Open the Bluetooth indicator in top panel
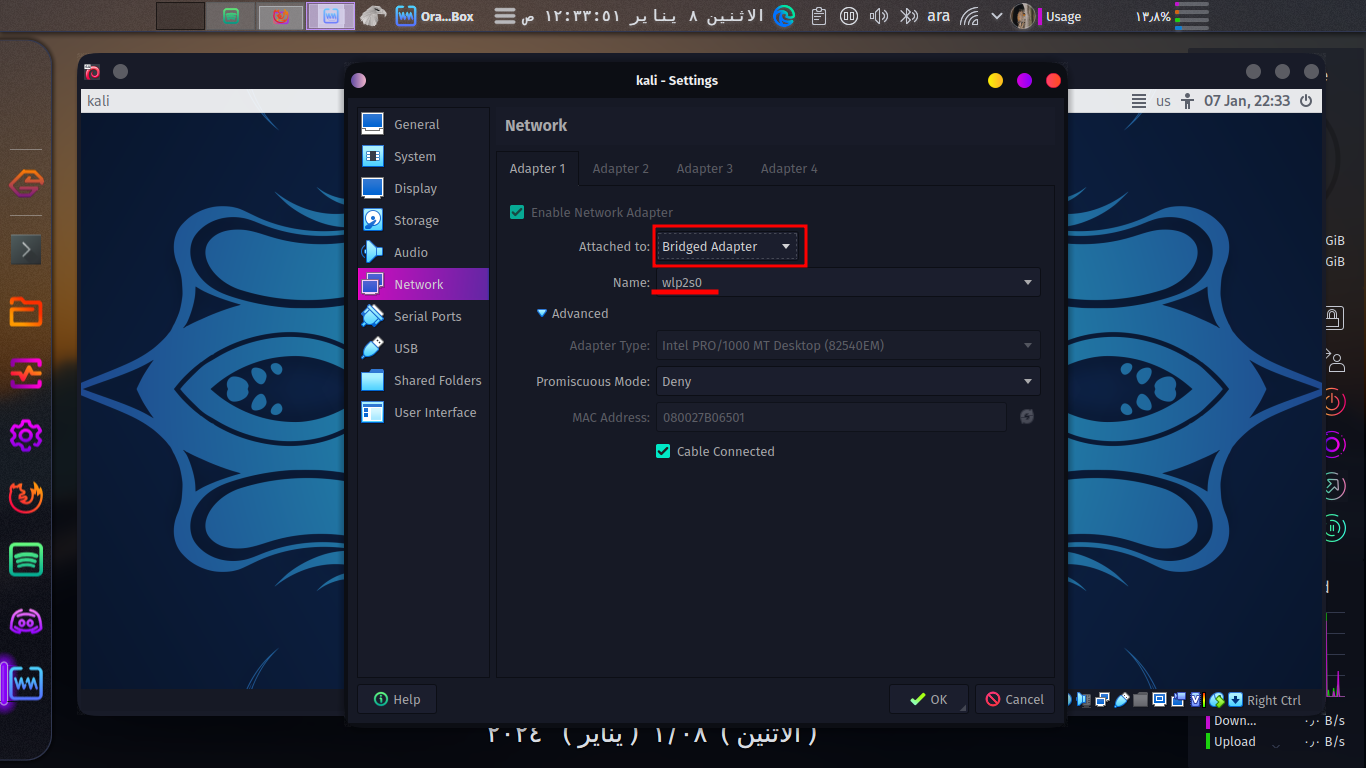Viewport: 1366px width, 768px height. click(x=908, y=16)
